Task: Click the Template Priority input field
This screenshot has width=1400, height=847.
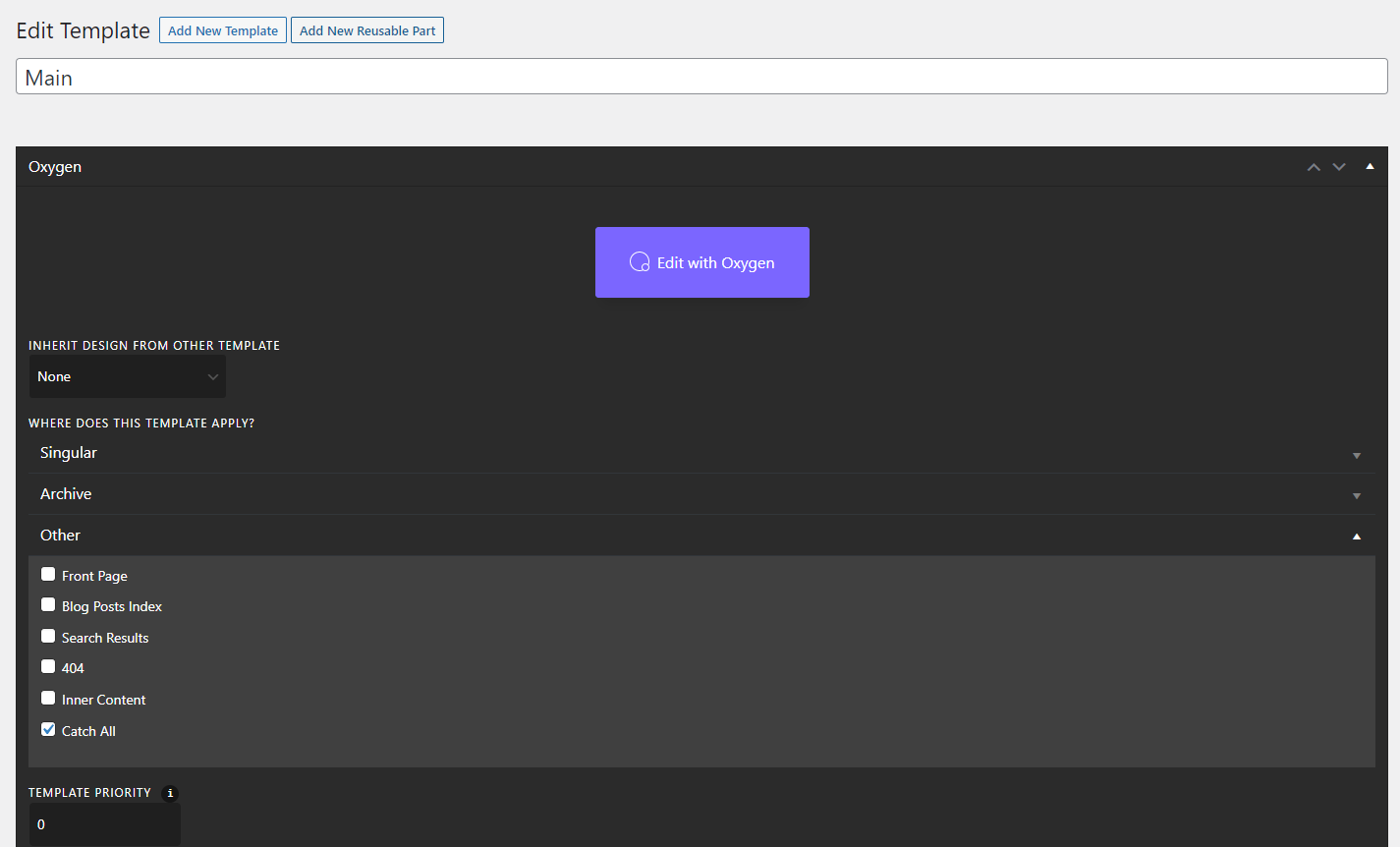Action: click(105, 824)
